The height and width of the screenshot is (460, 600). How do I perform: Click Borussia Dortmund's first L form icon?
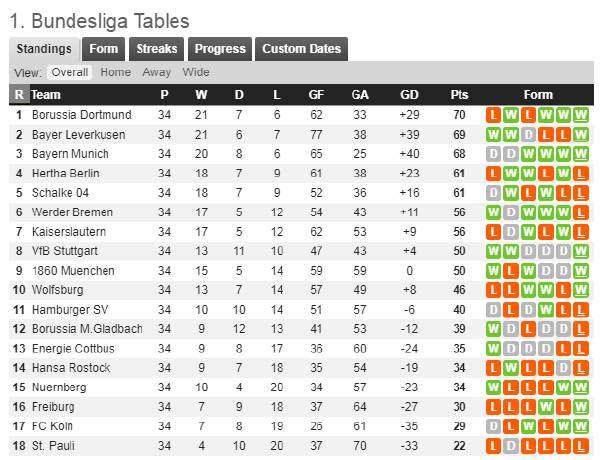(493, 115)
